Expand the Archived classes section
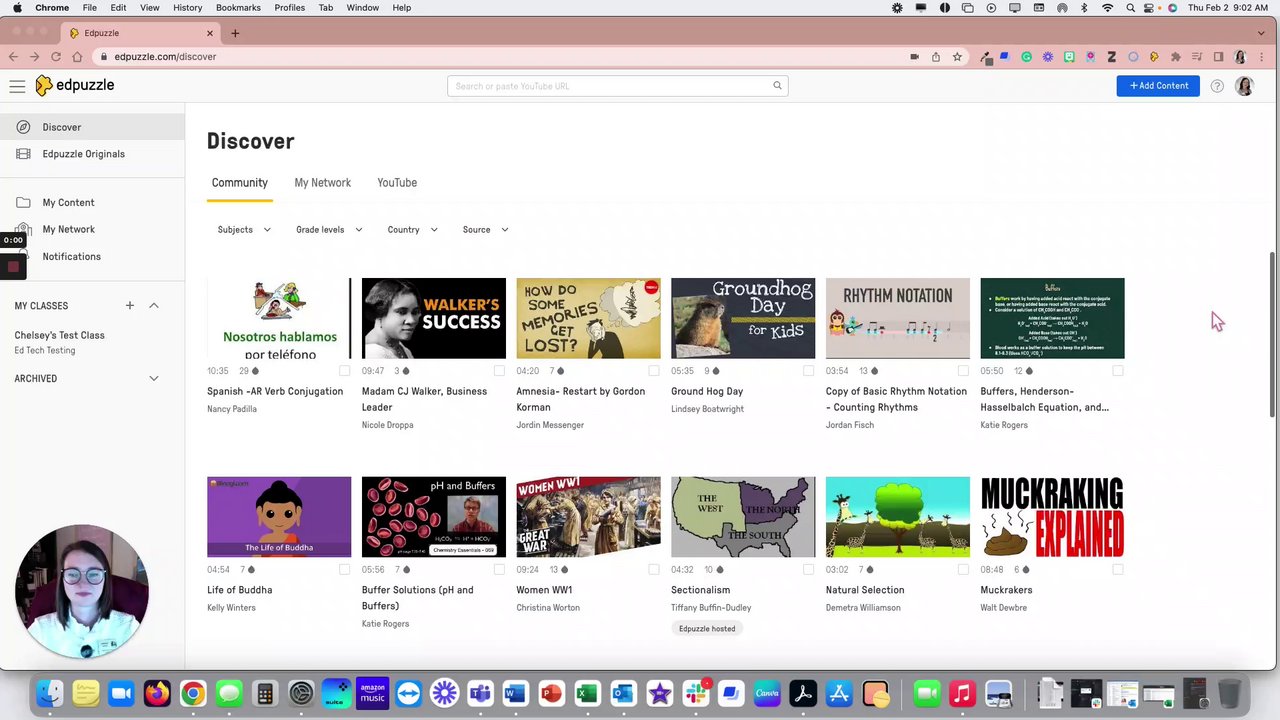Viewport: 1280px width, 720px height. click(x=154, y=378)
